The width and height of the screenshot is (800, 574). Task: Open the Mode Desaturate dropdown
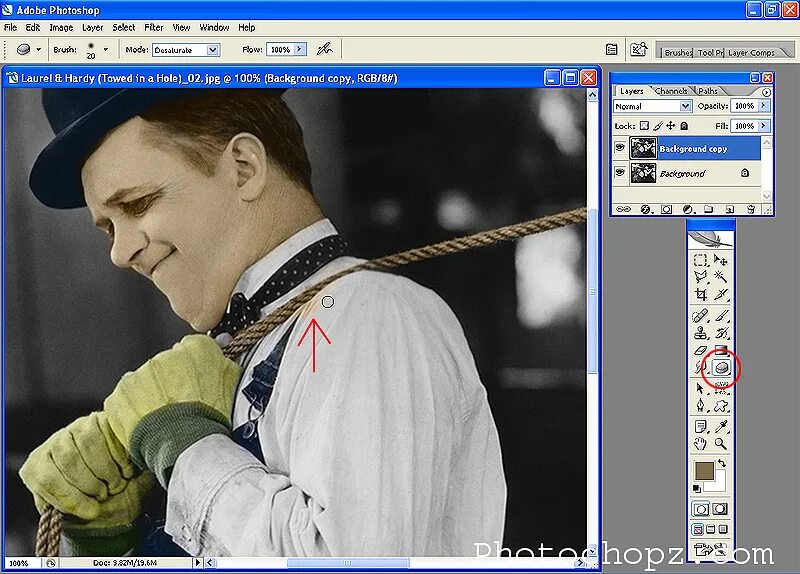[213, 50]
